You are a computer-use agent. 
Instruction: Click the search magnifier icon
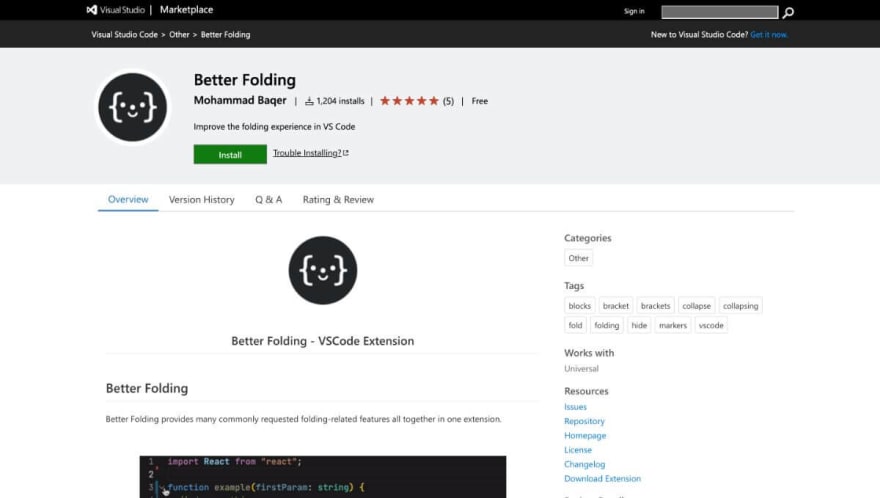[x=788, y=12]
